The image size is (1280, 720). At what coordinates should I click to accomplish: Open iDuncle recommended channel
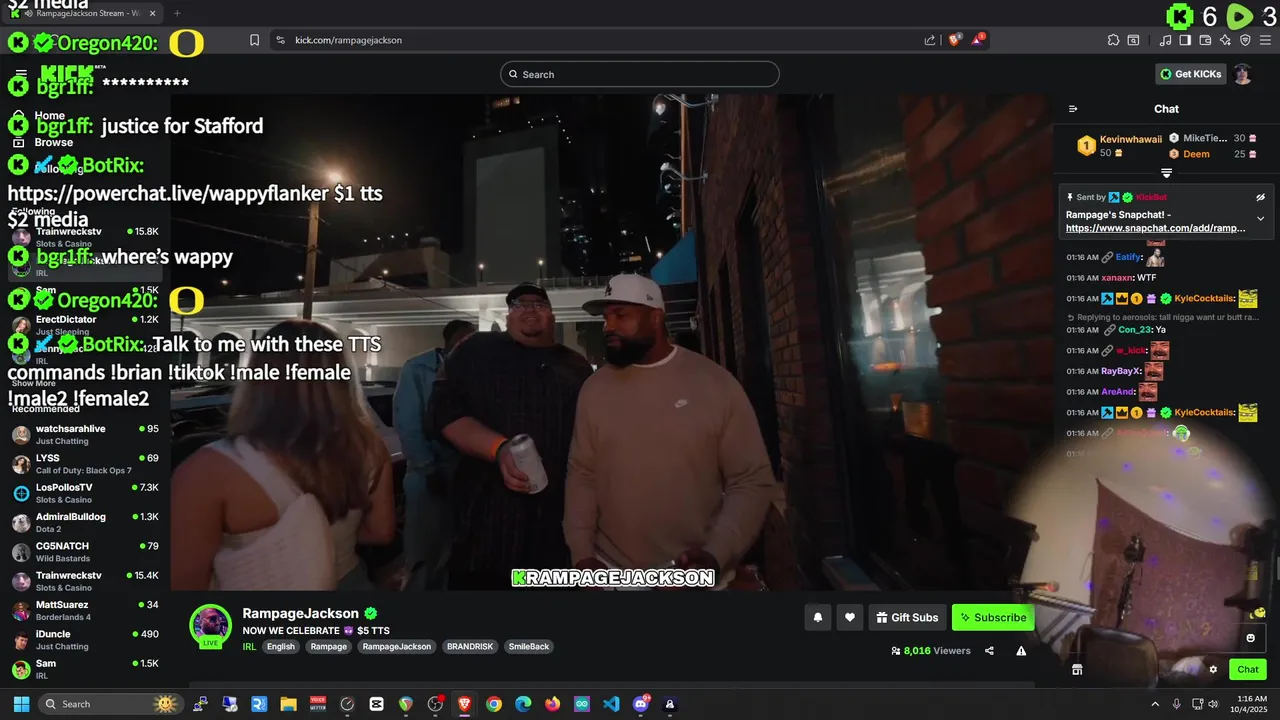(x=85, y=640)
